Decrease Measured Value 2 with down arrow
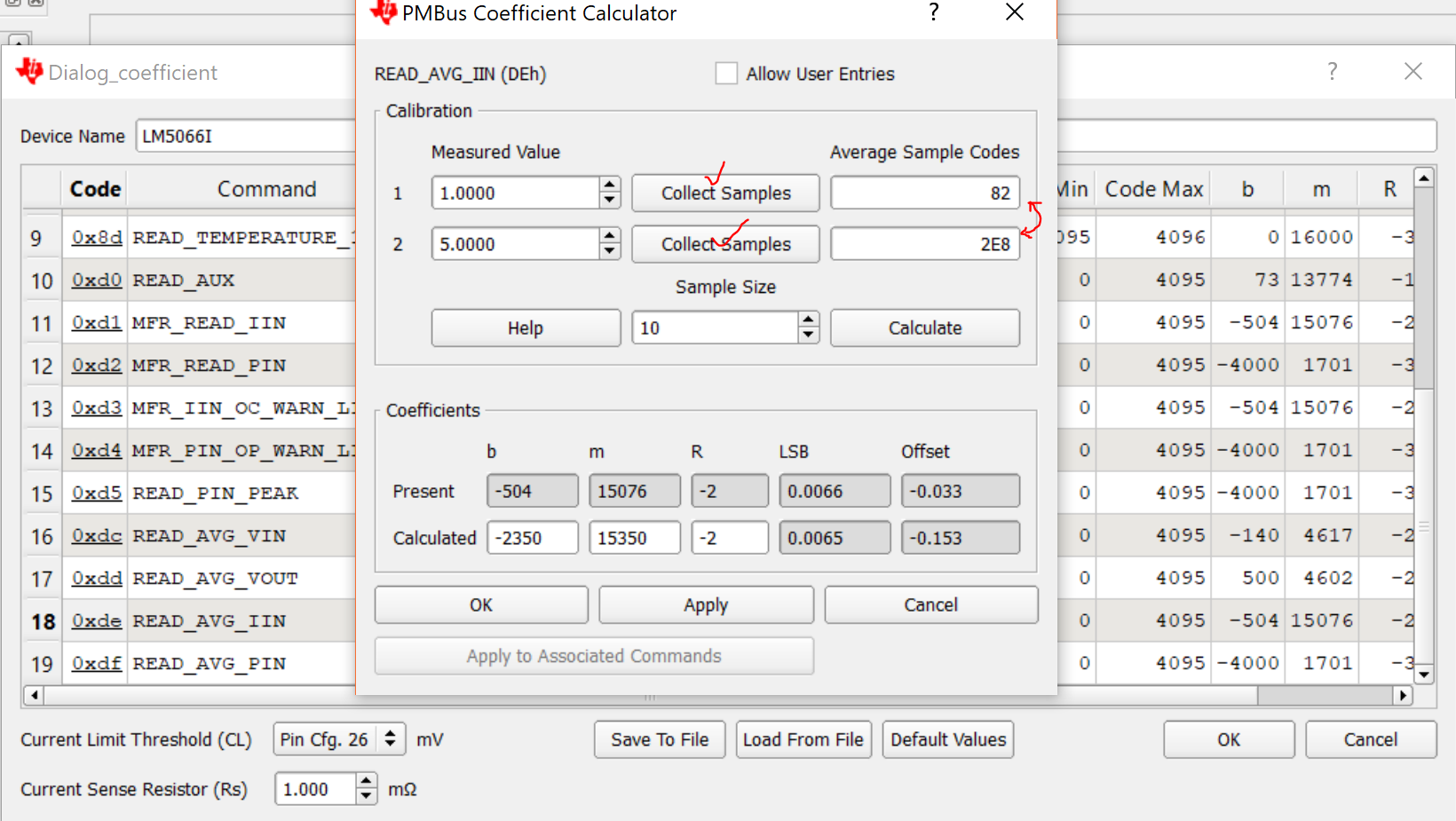 tap(610, 252)
